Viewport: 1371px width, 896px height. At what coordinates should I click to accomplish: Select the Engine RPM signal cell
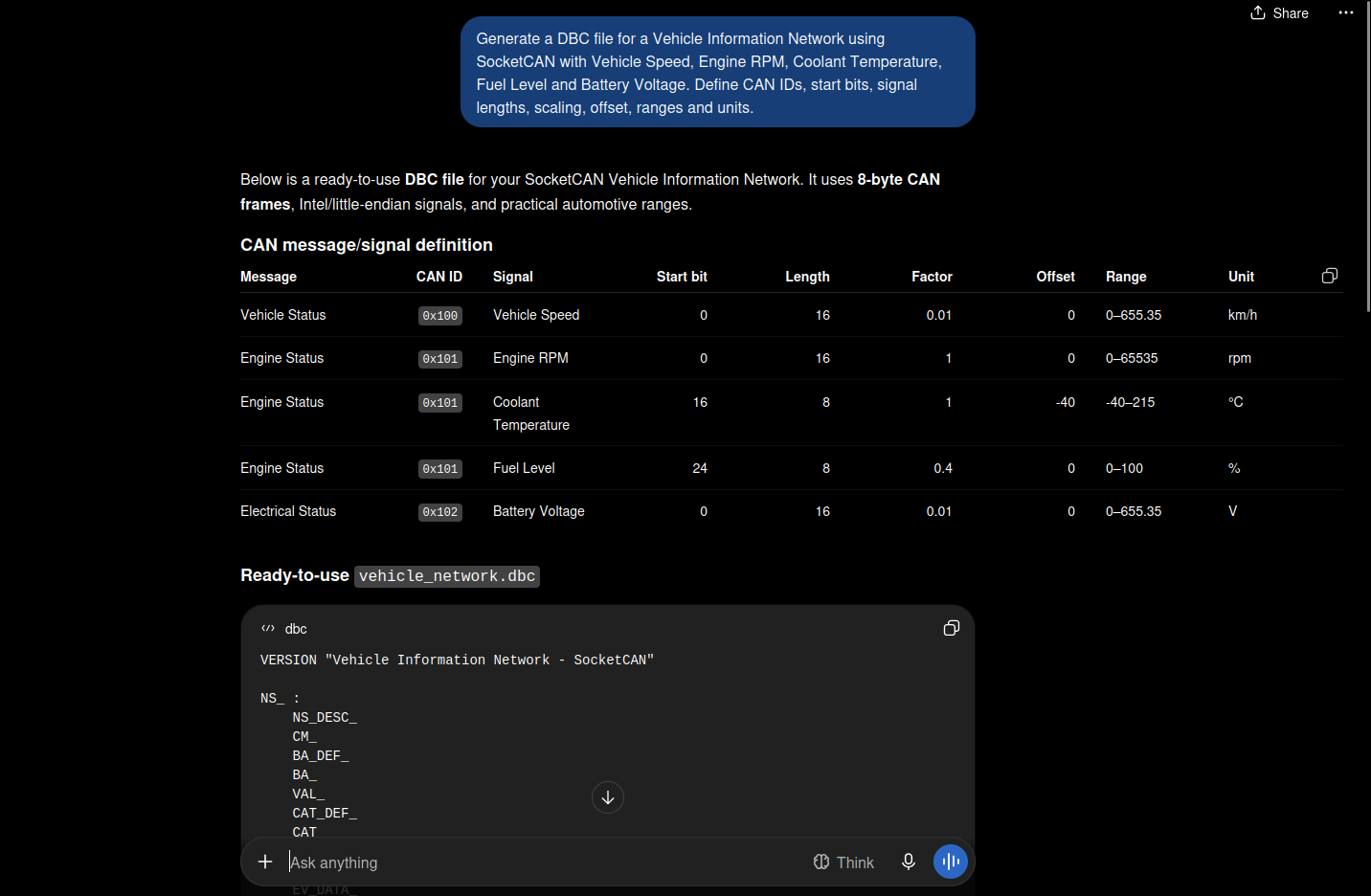[530, 358]
